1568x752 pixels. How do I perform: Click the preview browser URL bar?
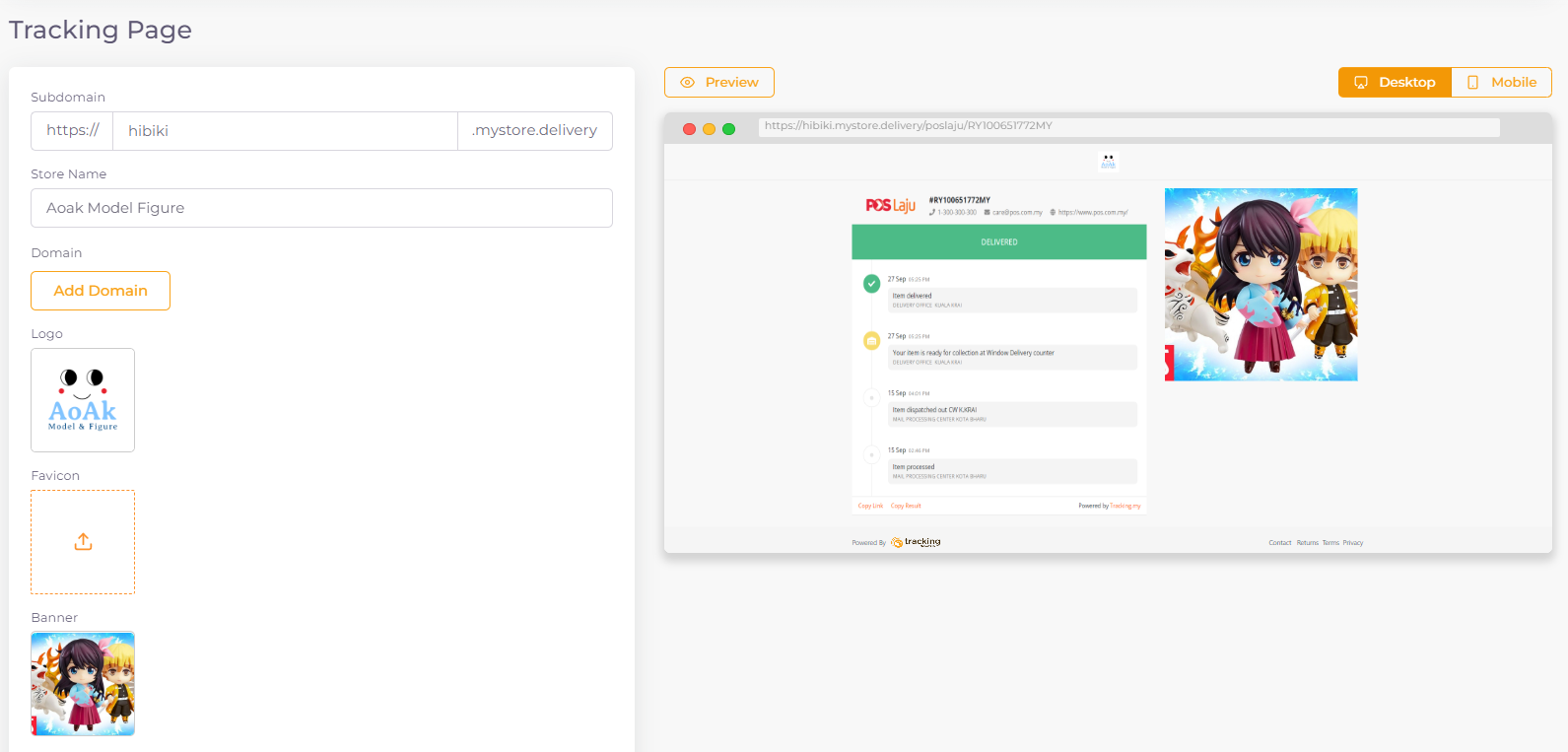pos(1129,126)
